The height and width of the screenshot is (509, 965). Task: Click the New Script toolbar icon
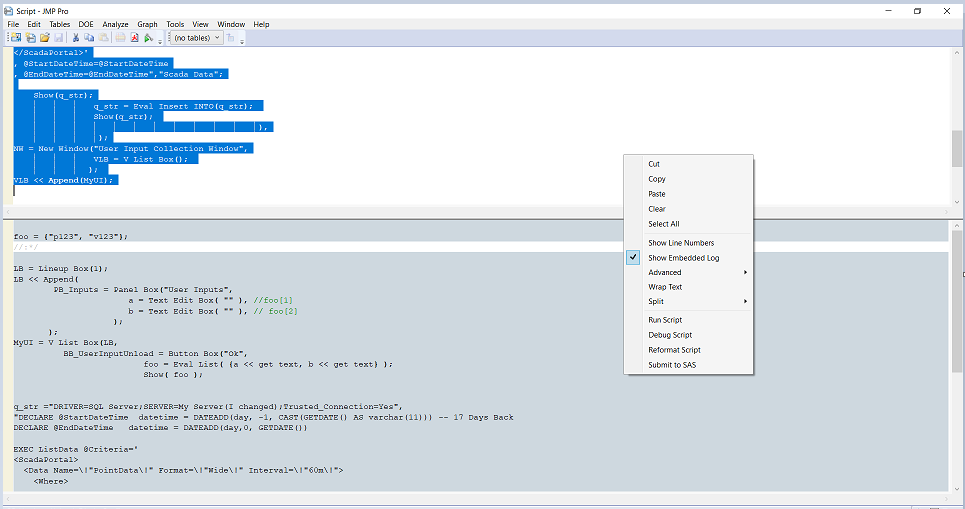(x=31, y=38)
